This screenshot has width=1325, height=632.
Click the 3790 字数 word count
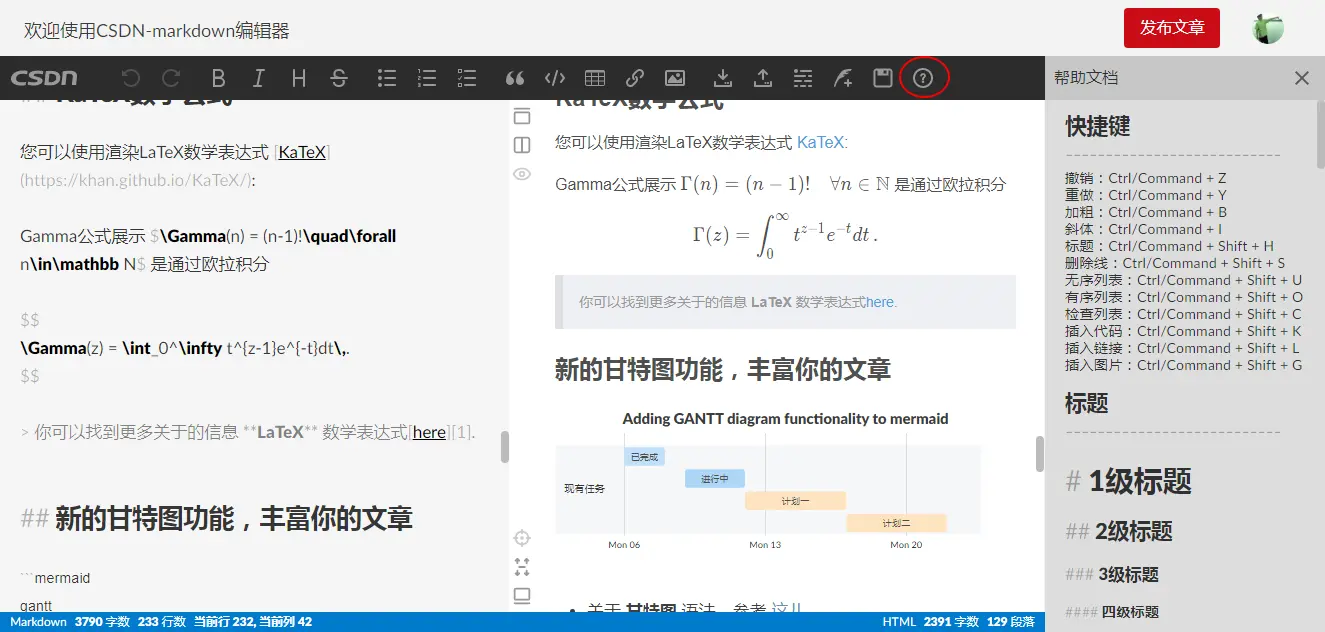(x=102, y=622)
